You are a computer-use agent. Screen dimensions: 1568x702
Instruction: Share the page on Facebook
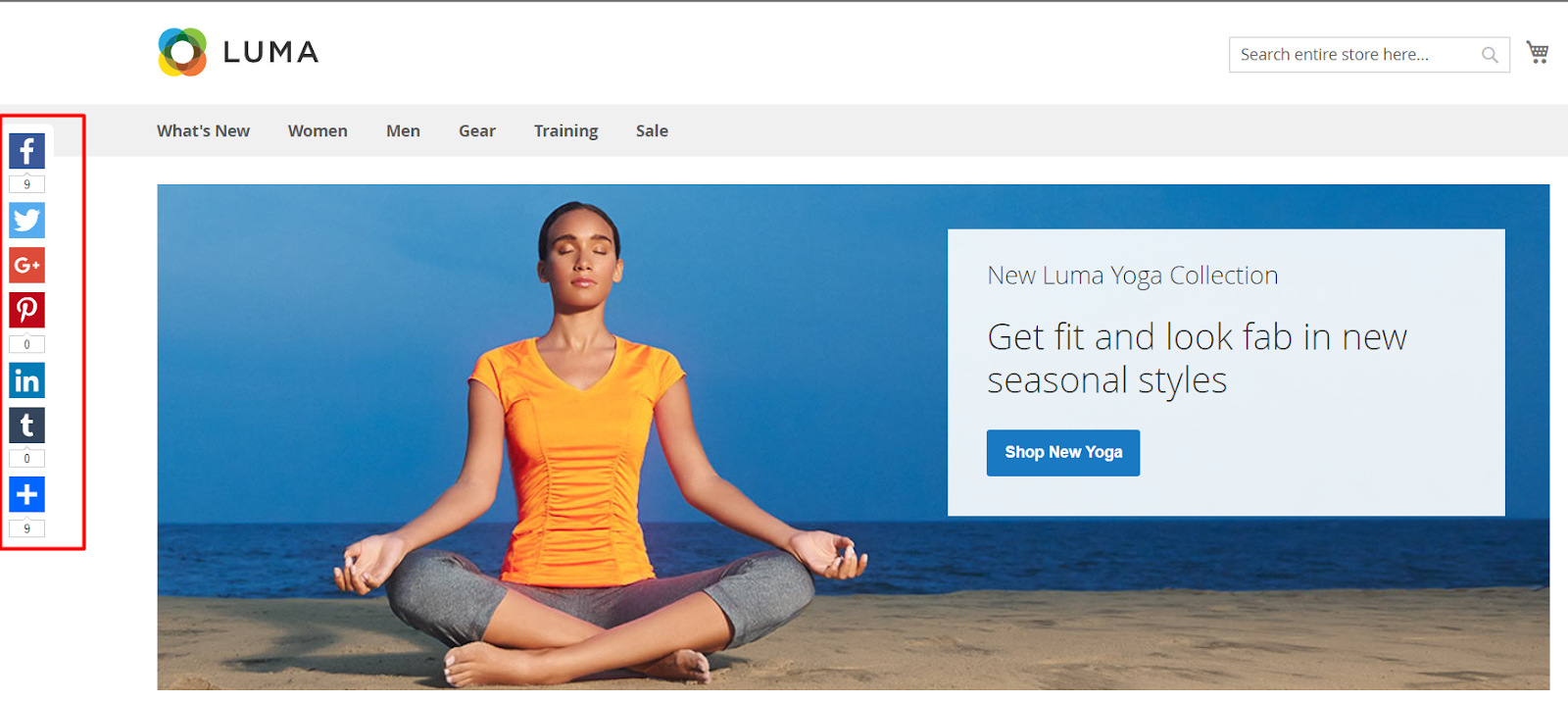point(27,151)
